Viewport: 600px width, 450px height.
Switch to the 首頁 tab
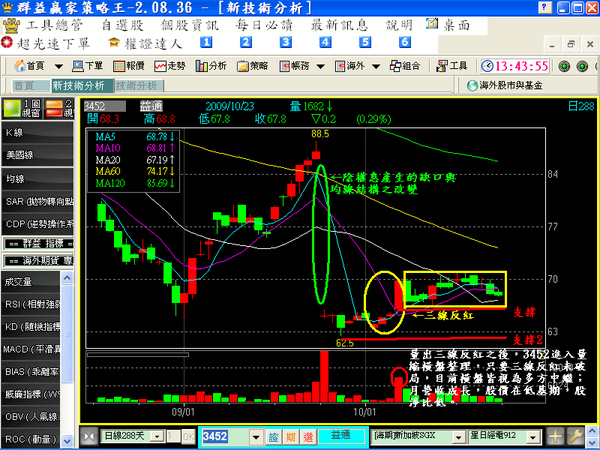tap(31, 86)
